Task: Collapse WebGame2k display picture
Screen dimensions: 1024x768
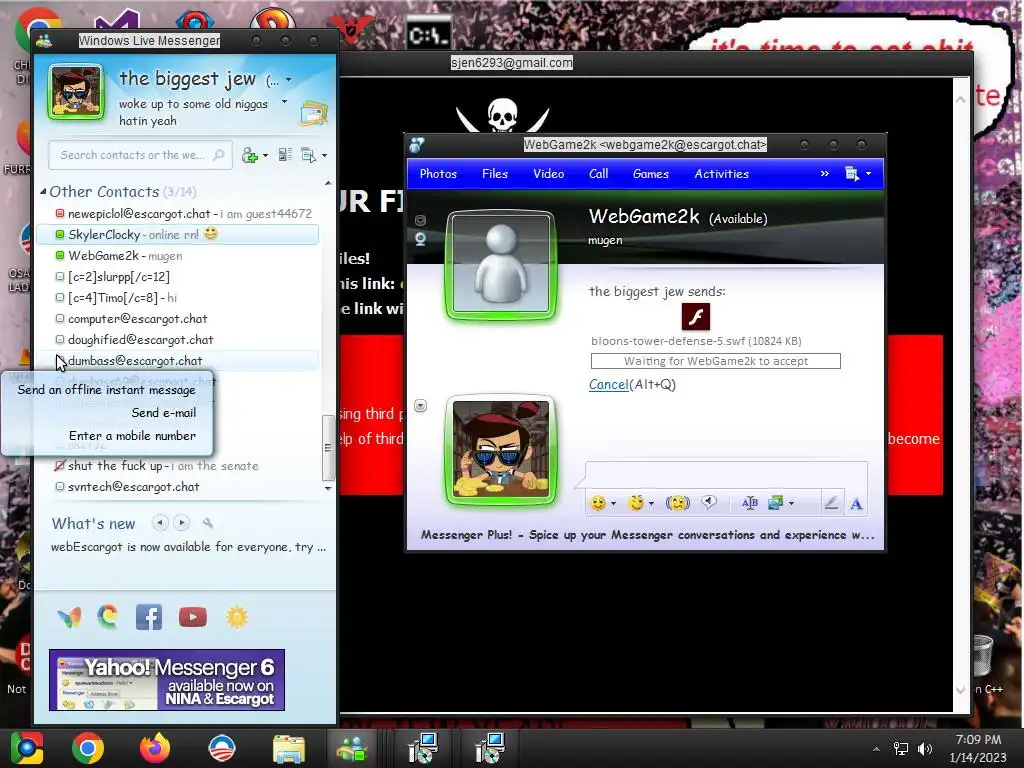Action: point(421,220)
